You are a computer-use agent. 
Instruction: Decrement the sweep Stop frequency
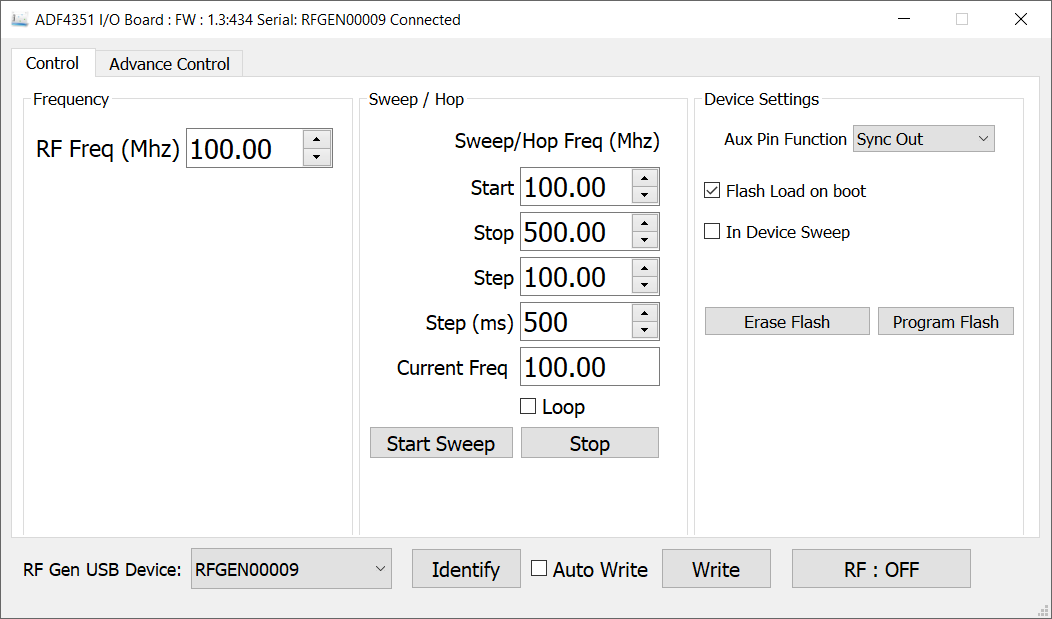(645, 241)
